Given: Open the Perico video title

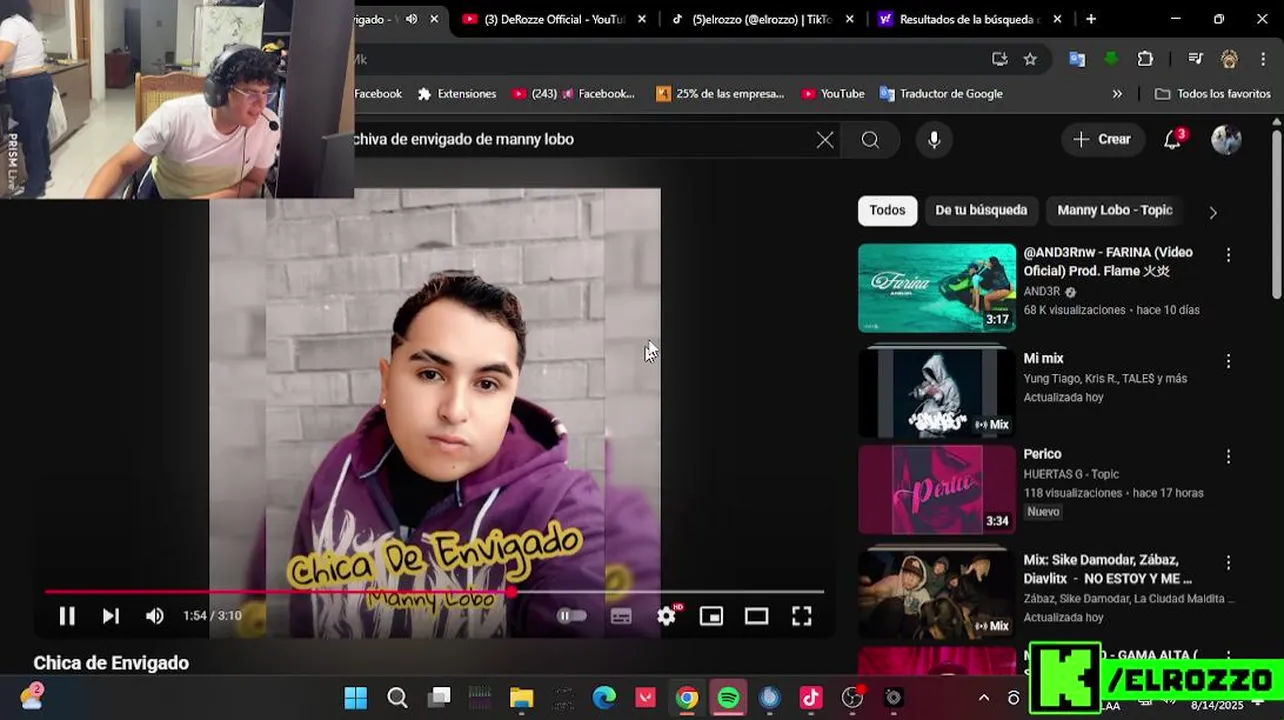Looking at the screenshot, I should tap(1042, 454).
